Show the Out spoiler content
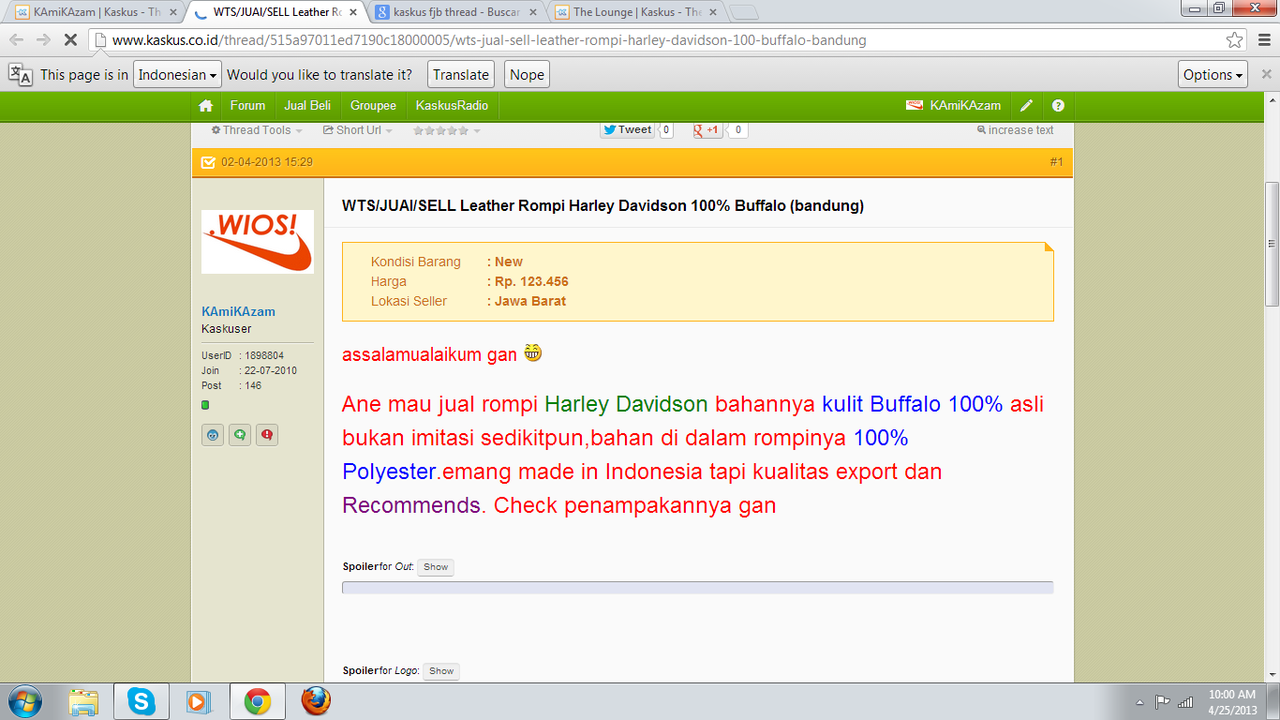The width and height of the screenshot is (1280, 720). point(436,567)
